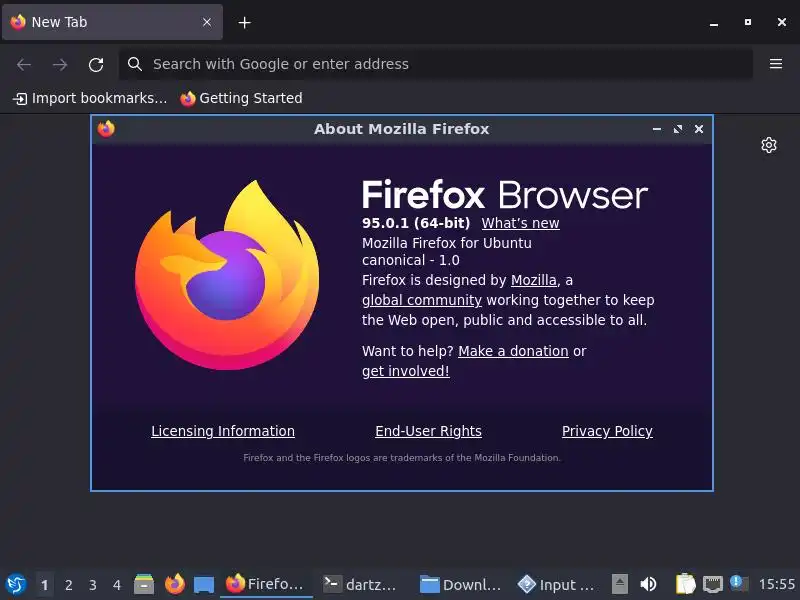
Task: Open update notifier tray icon
Action: coord(738,583)
